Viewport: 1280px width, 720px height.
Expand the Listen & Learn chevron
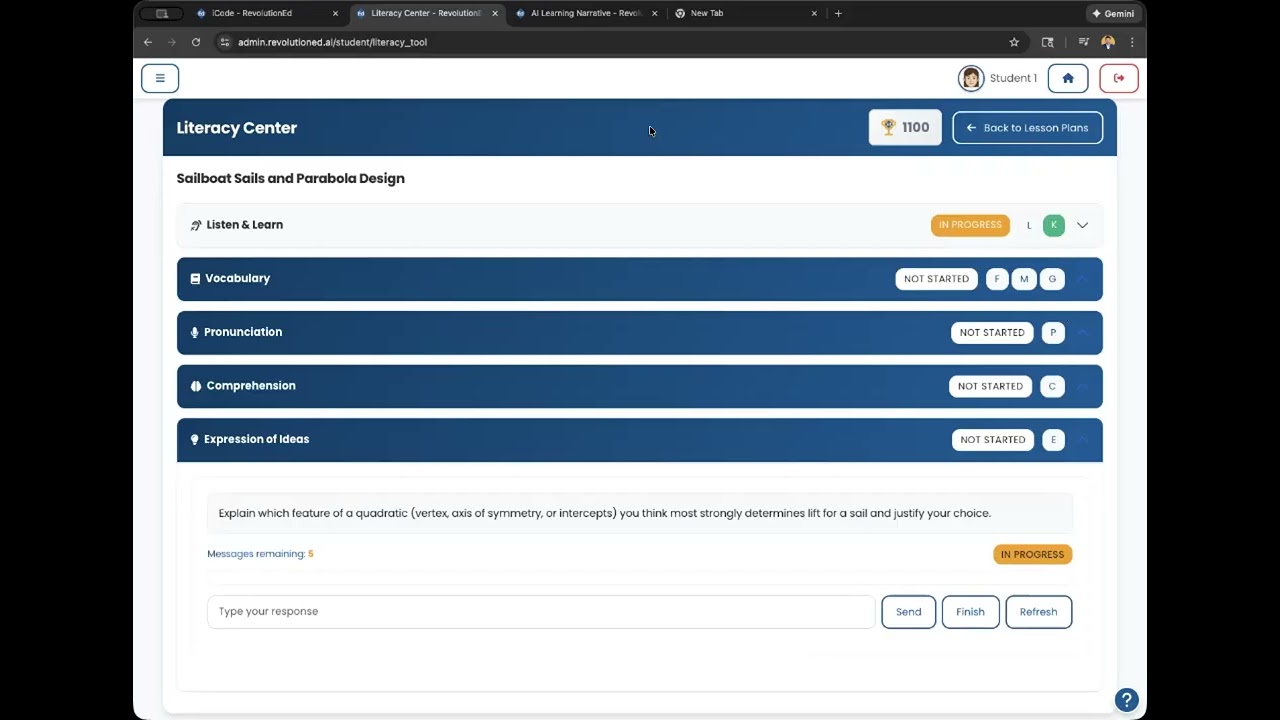click(1082, 225)
